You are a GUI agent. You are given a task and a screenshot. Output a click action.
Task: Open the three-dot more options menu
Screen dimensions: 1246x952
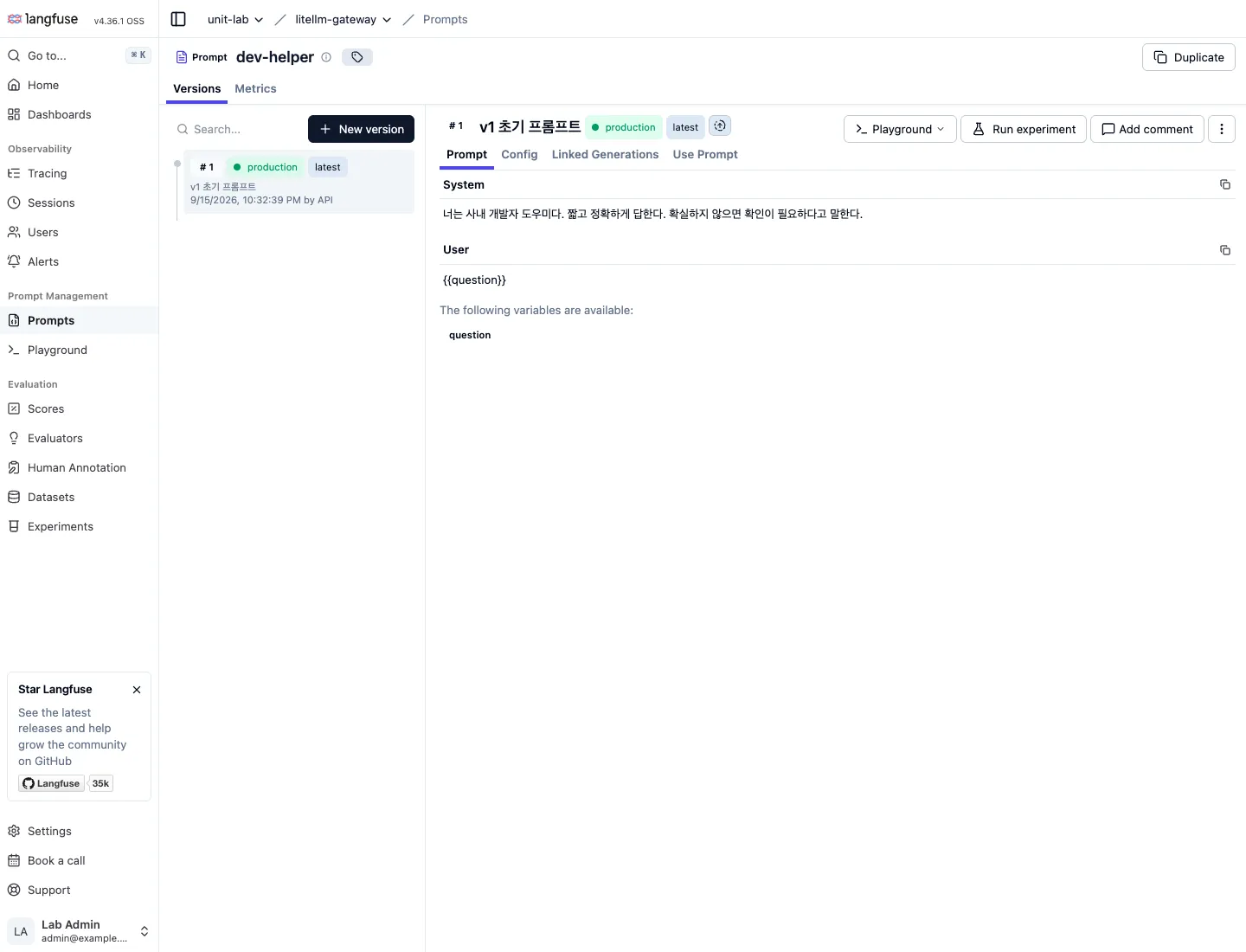coord(1222,129)
